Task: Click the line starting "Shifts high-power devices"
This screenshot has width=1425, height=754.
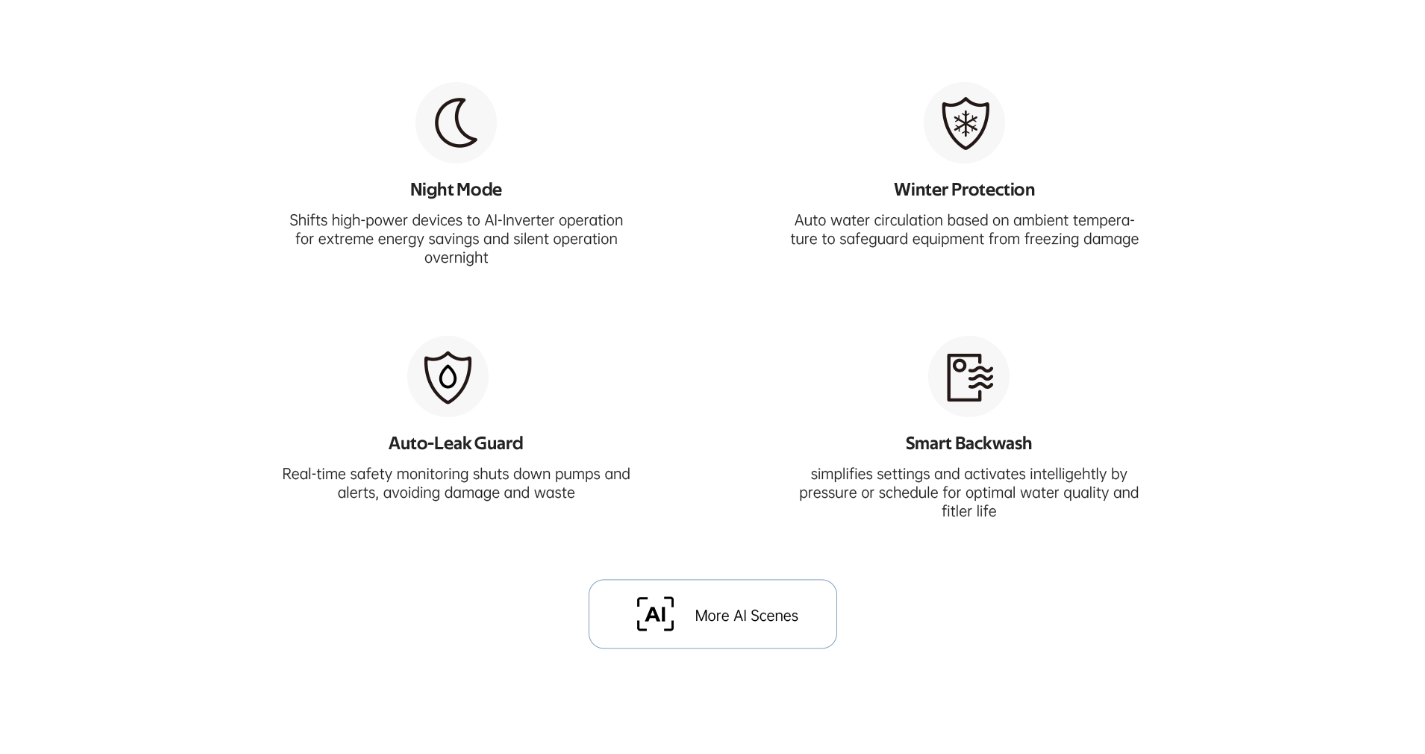Action: pyautogui.click(x=456, y=220)
